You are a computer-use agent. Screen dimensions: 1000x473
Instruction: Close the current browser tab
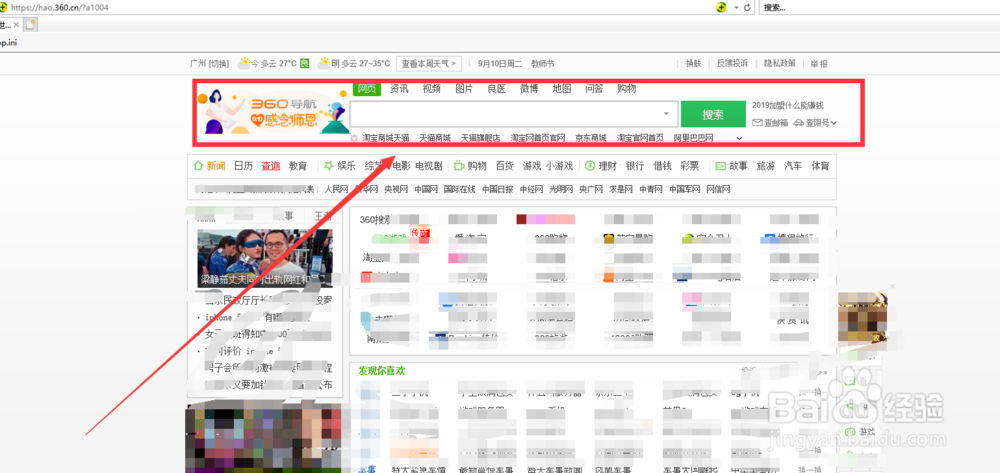(x=16, y=24)
